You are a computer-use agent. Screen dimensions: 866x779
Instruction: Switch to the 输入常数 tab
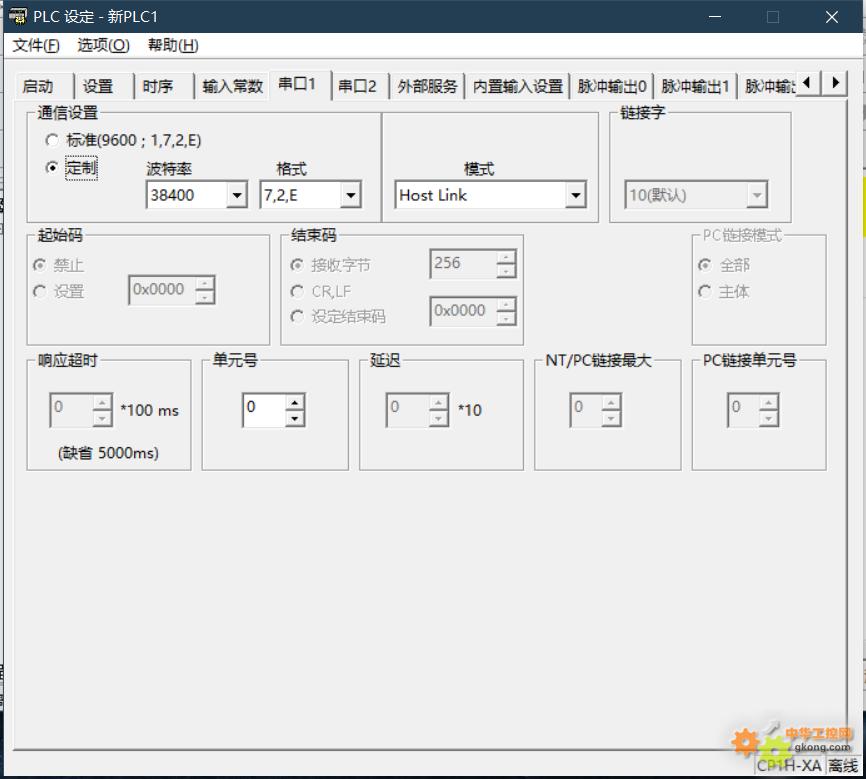[x=232, y=87]
